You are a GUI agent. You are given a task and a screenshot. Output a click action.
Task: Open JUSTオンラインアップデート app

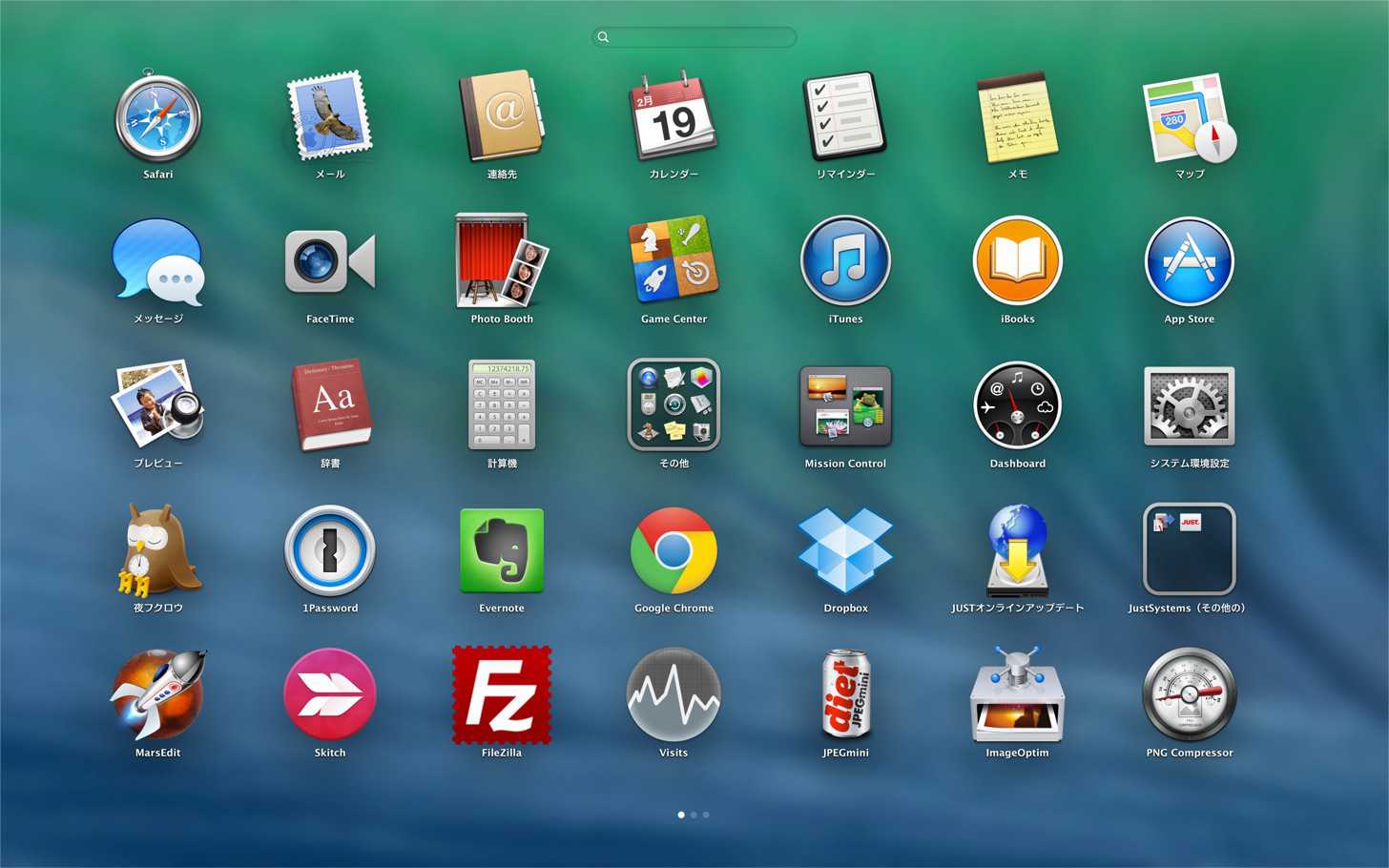1017,551
